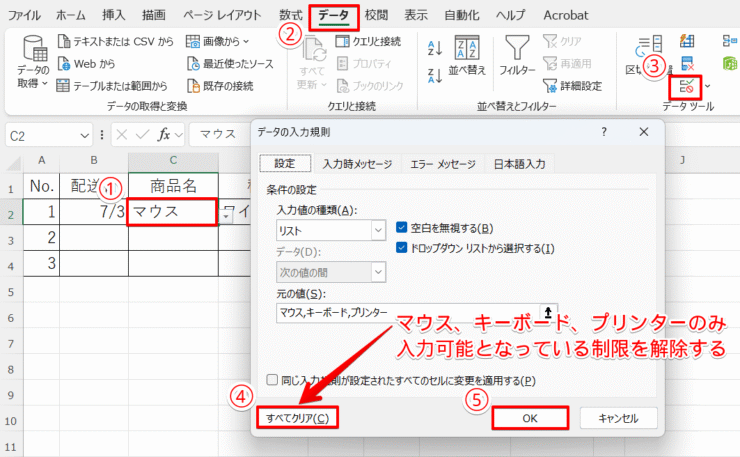The width and height of the screenshot is (740, 457).
Task: Click 再適用 reapply filter
Action: tap(567, 63)
